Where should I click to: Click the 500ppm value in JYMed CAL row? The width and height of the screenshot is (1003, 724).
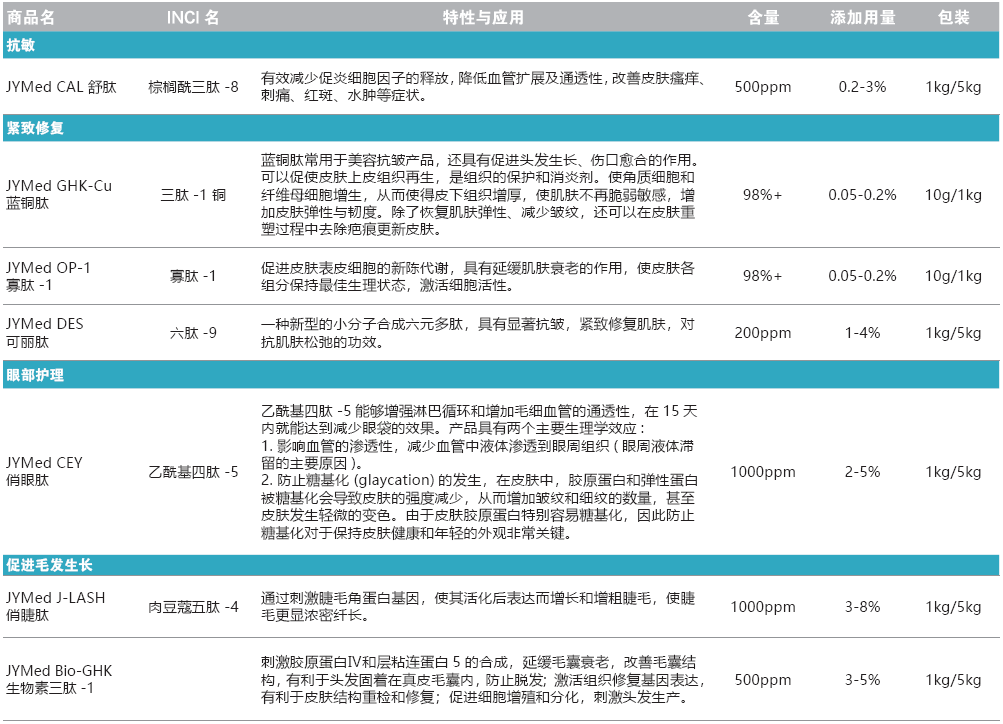pyautogui.click(x=762, y=87)
